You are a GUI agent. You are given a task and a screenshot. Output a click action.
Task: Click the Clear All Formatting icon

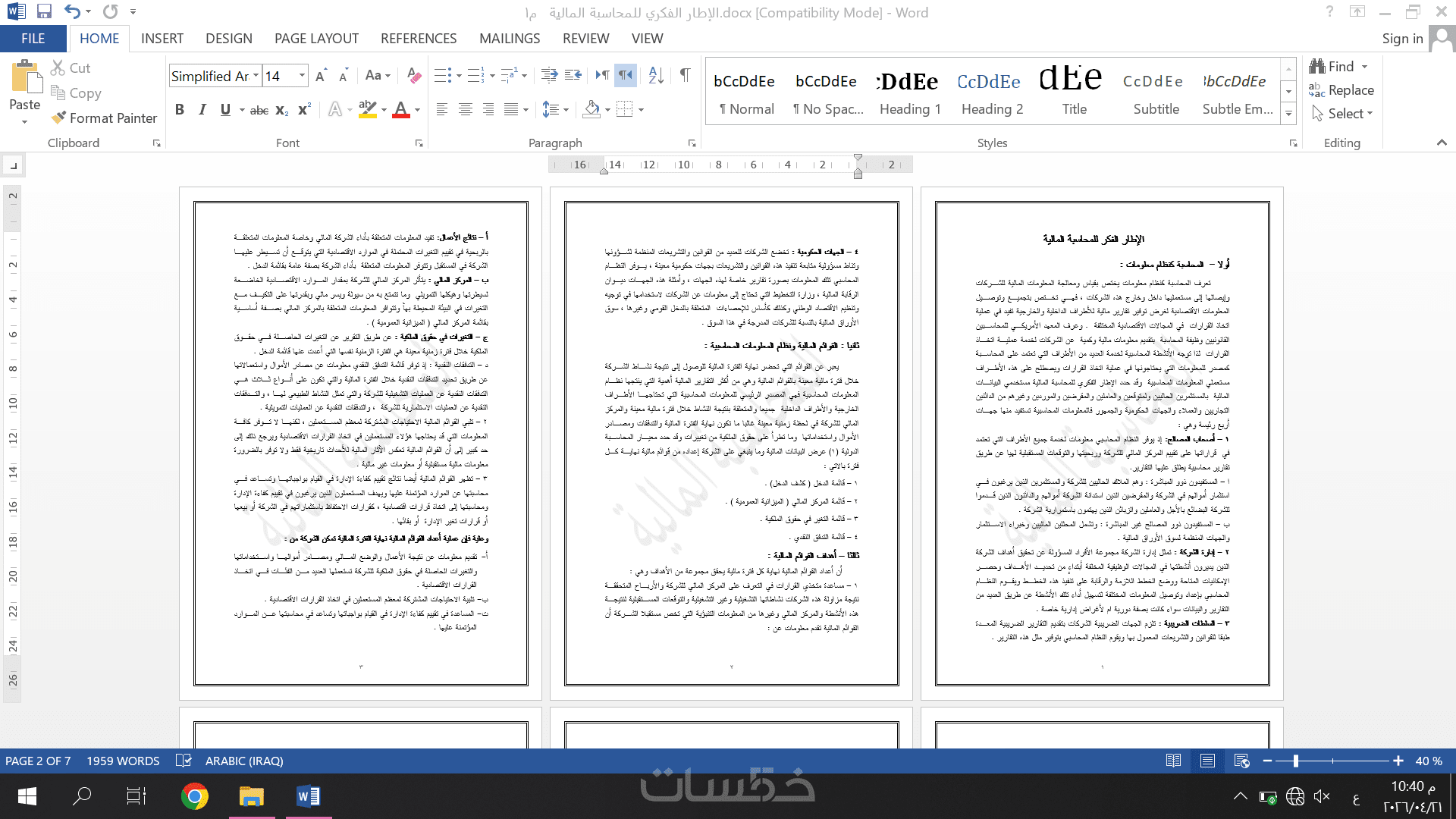(413, 75)
